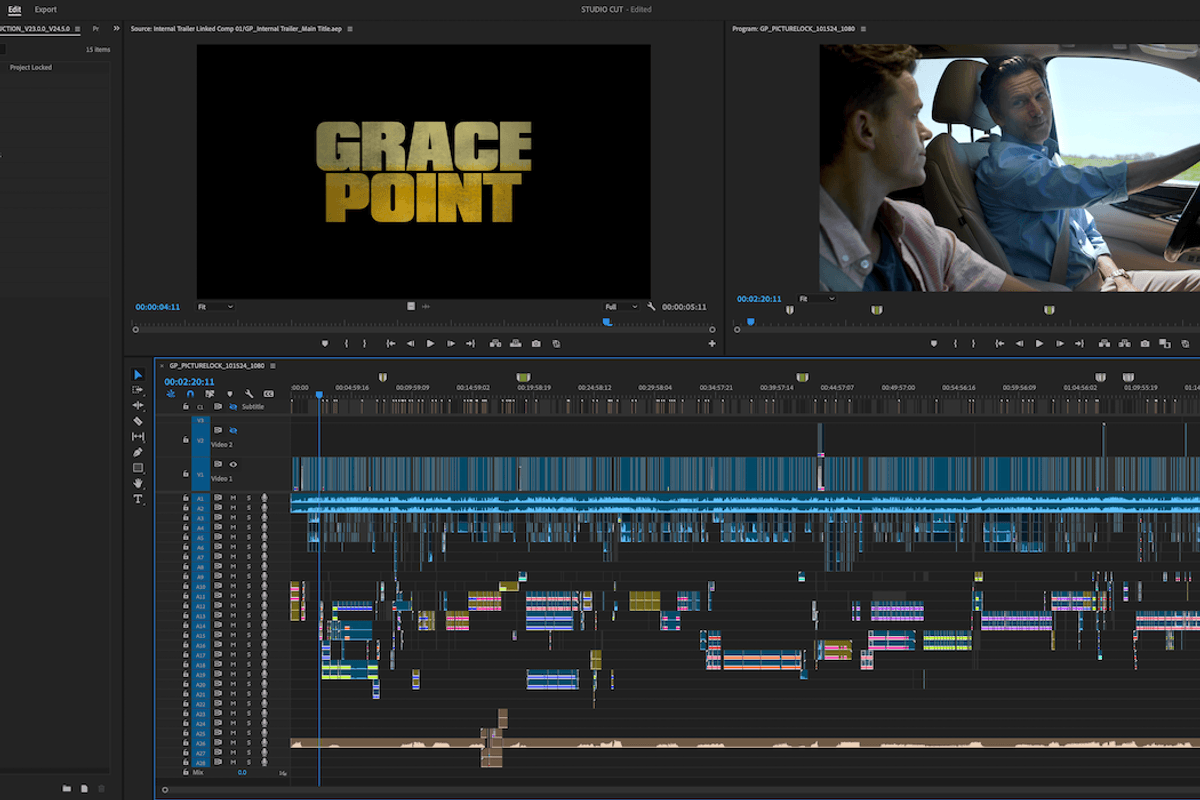1200x800 pixels.
Task: Switch to Export workspace tab
Action: tap(46, 9)
